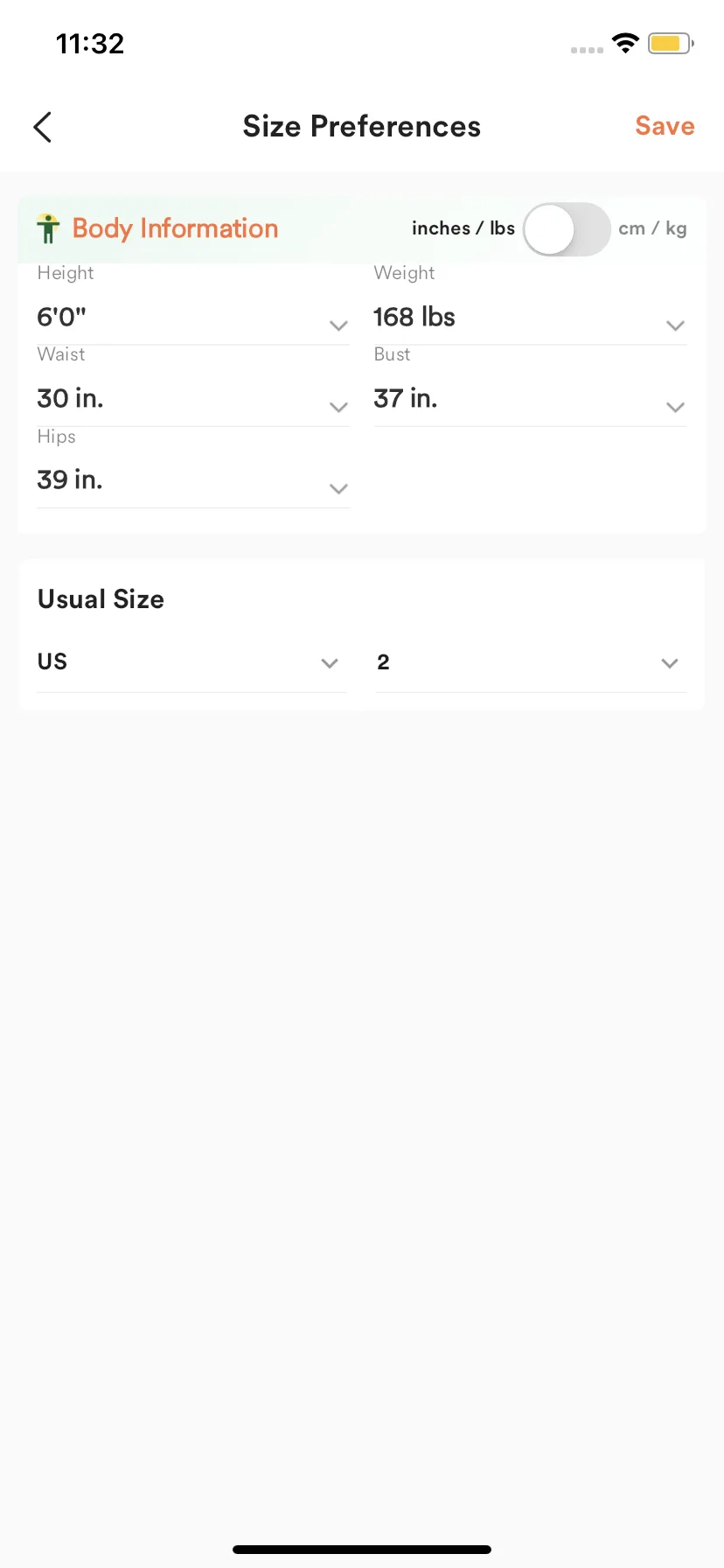Tap the Body Information heading

(x=175, y=228)
